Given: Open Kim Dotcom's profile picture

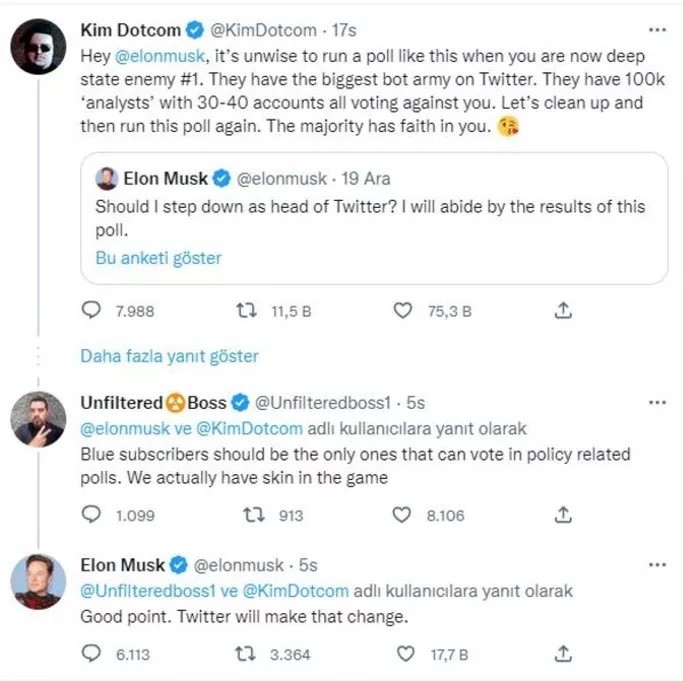Looking at the screenshot, I should (38, 46).
